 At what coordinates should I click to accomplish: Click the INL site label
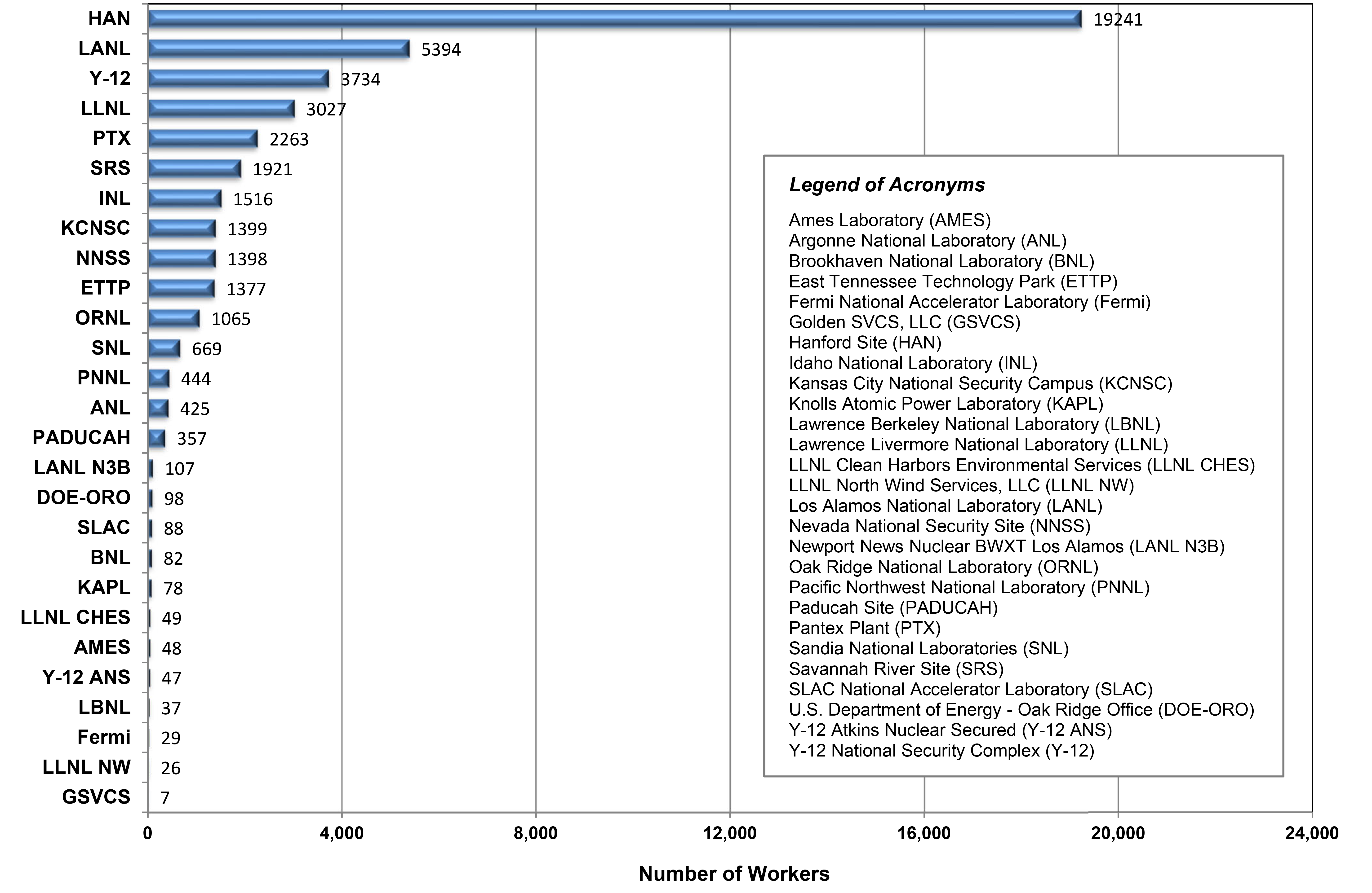coord(115,198)
